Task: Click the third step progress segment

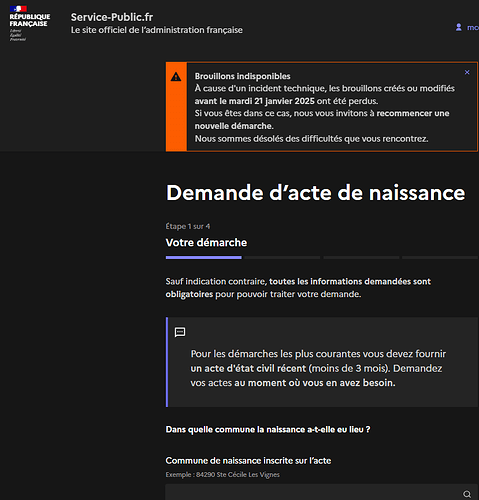Action: coord(361,257)
